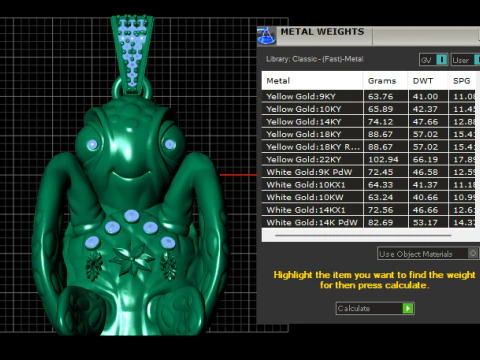The height and width of the screenshot is (360, 480).
Task: Select the Yellow Gold:18KY row
Action: (x=368, y=134)
